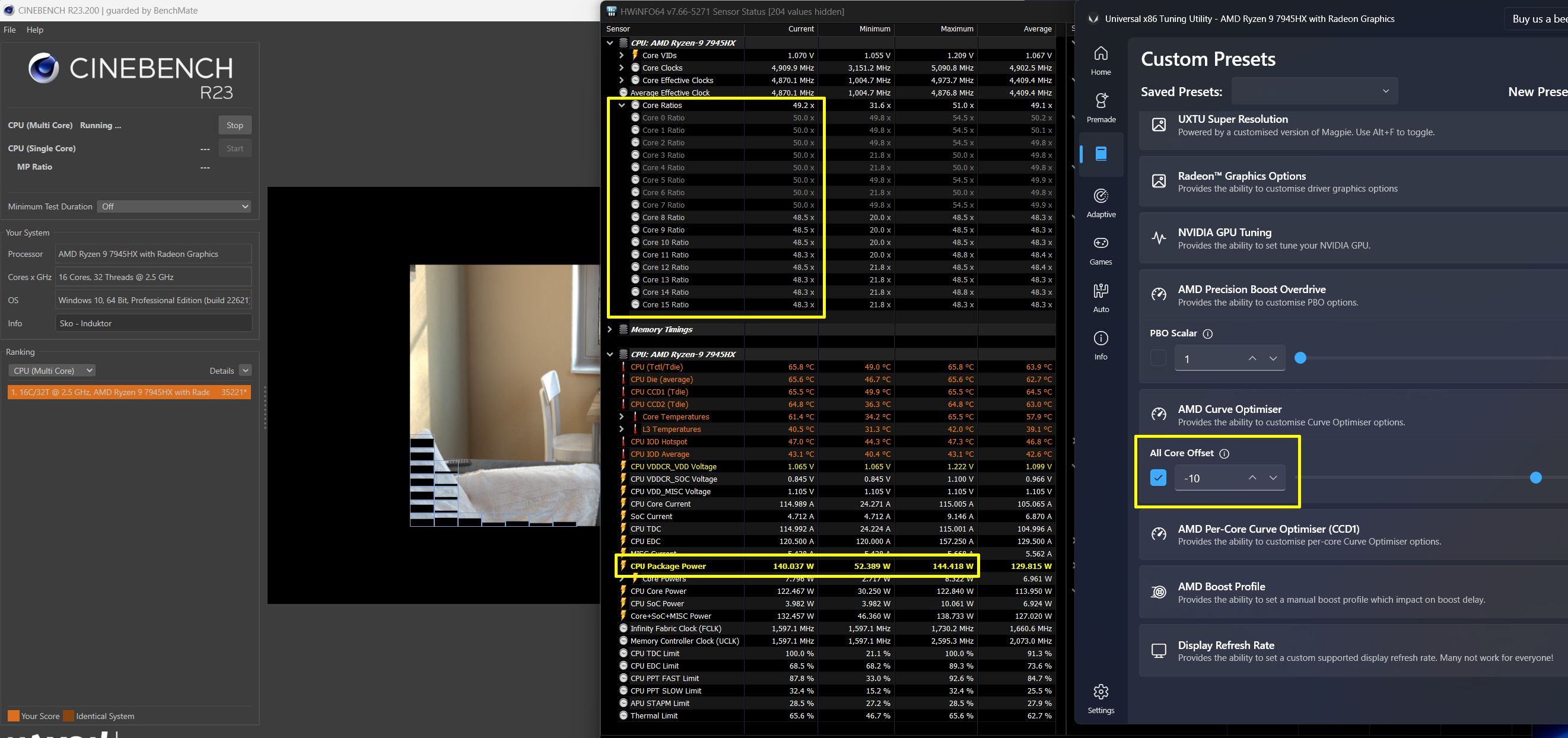
Task: Open Settings in the tuning utility
Action: point(1101,698)
